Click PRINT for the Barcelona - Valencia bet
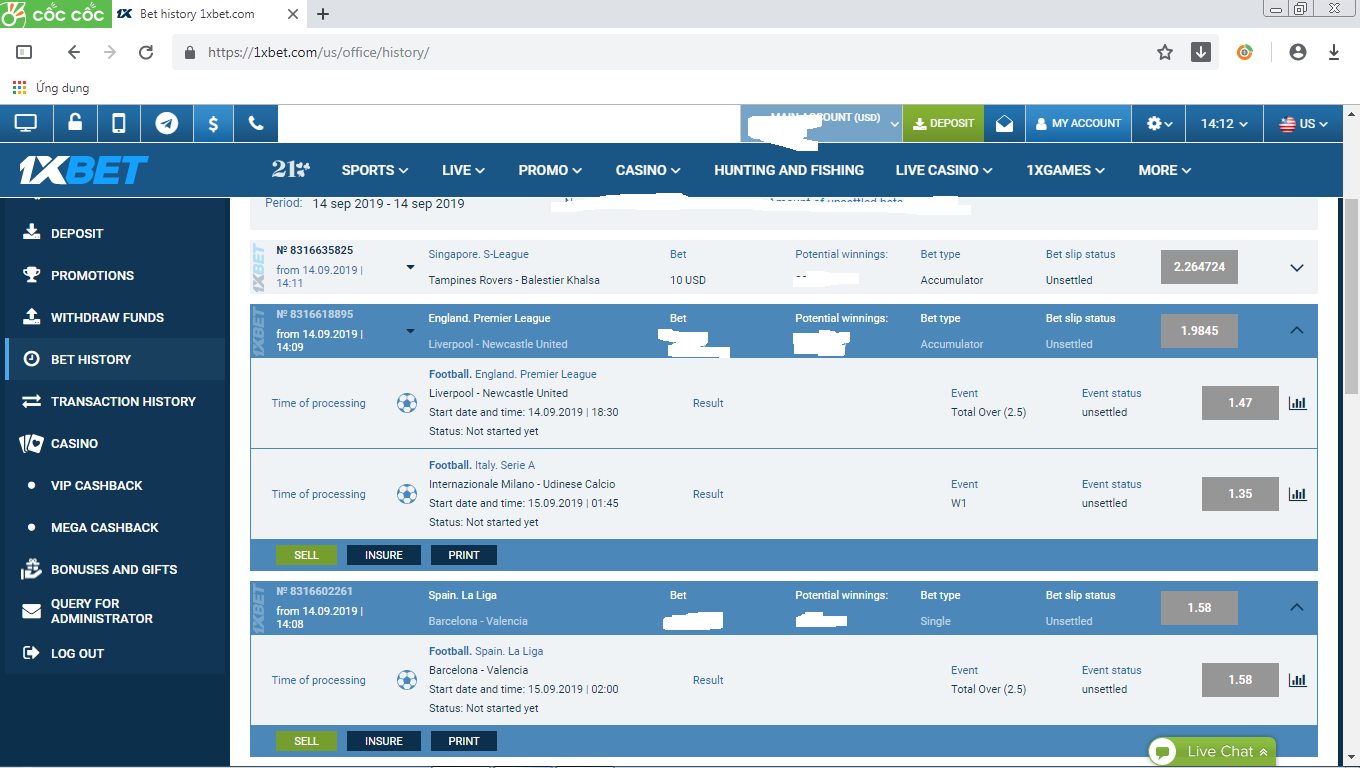1360x768 pixels. [464, 741]
